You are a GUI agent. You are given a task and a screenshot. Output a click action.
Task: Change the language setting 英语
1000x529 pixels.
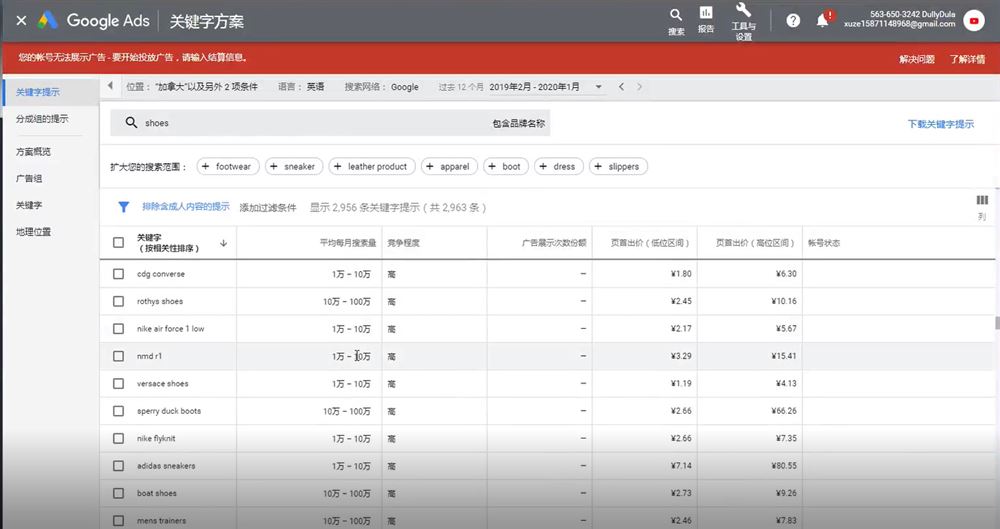(x=301, y=87)
